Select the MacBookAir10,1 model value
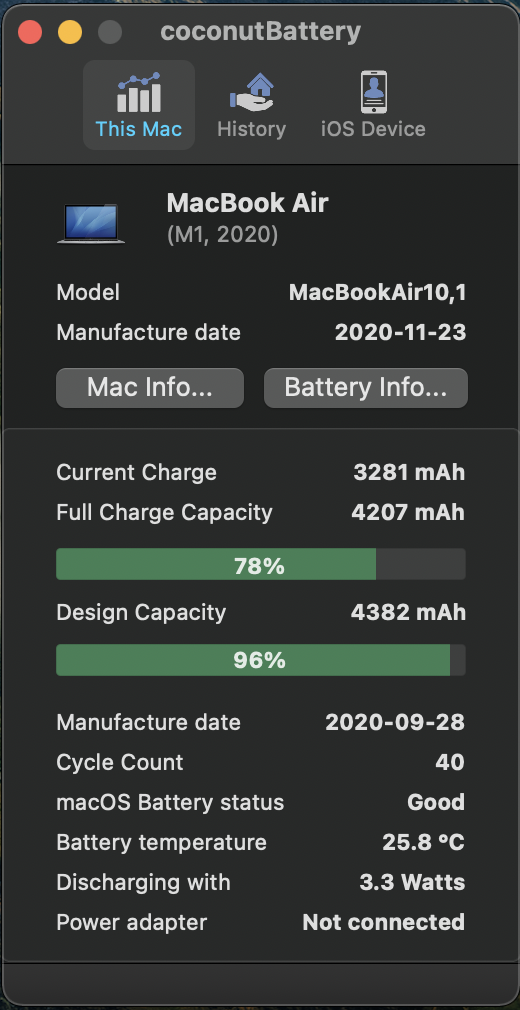Screen dimensions: 520x1010 [x=377, y=293]
